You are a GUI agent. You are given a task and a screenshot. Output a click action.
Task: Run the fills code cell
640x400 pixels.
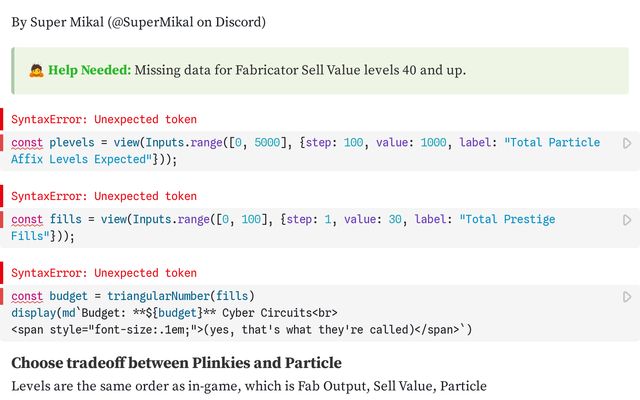(627, 220)
